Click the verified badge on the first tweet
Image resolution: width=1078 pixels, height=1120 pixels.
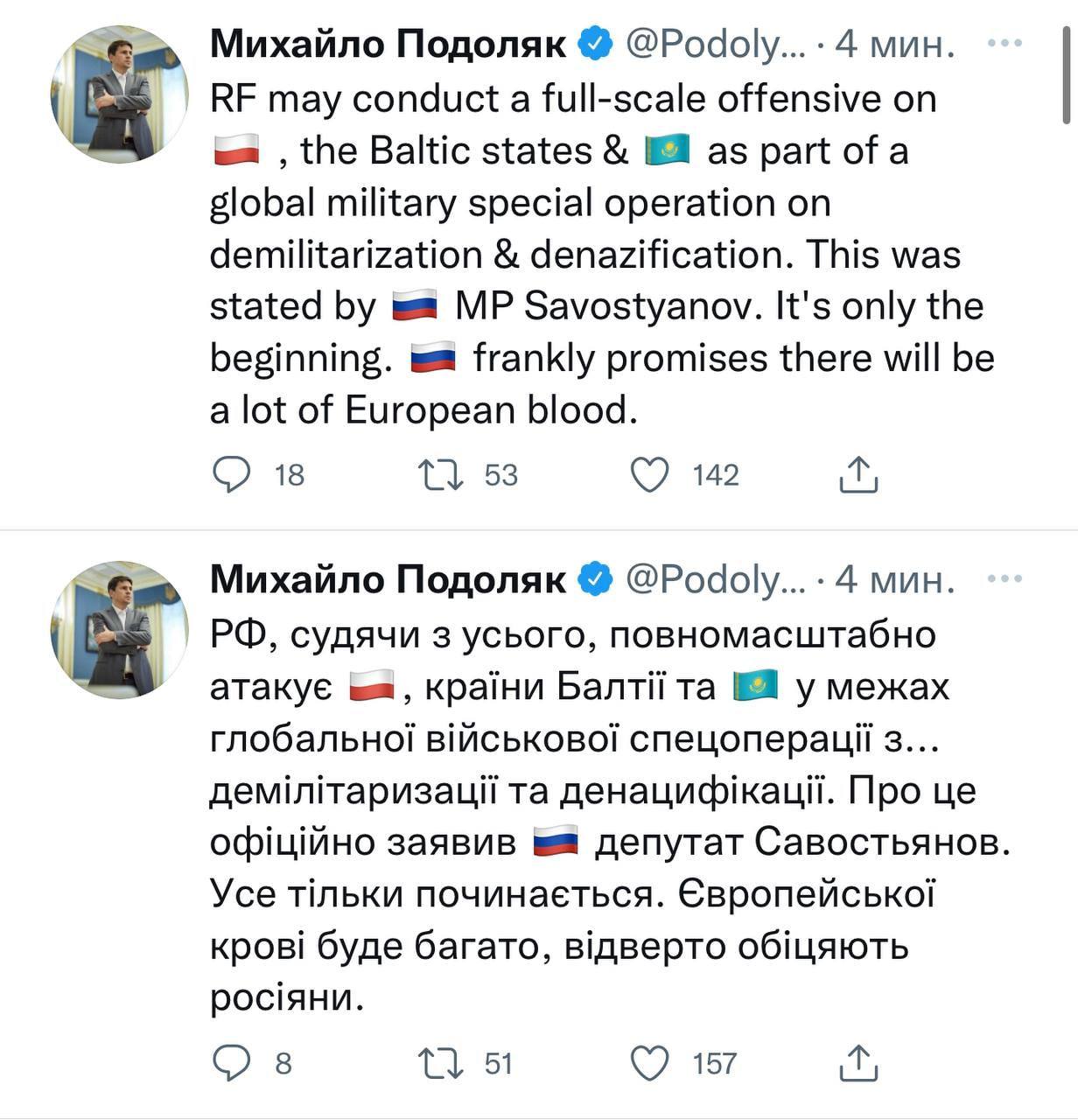click(x=596, y=40)
